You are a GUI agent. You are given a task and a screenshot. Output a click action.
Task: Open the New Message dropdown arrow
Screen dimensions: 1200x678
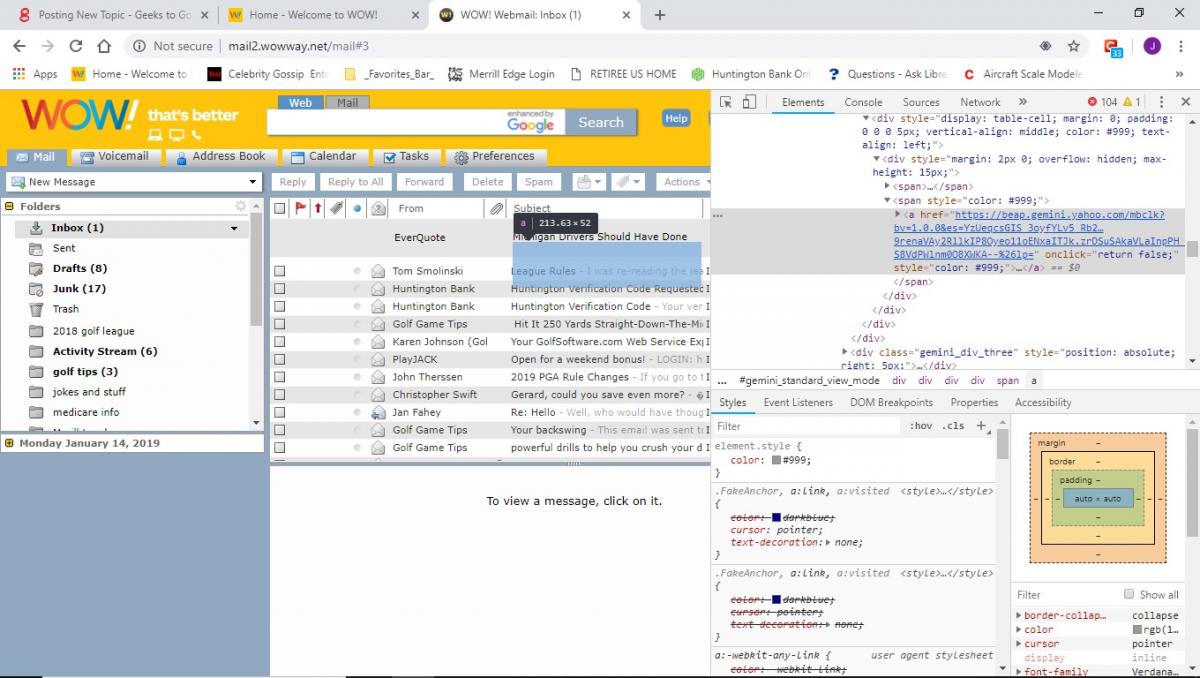253,182
